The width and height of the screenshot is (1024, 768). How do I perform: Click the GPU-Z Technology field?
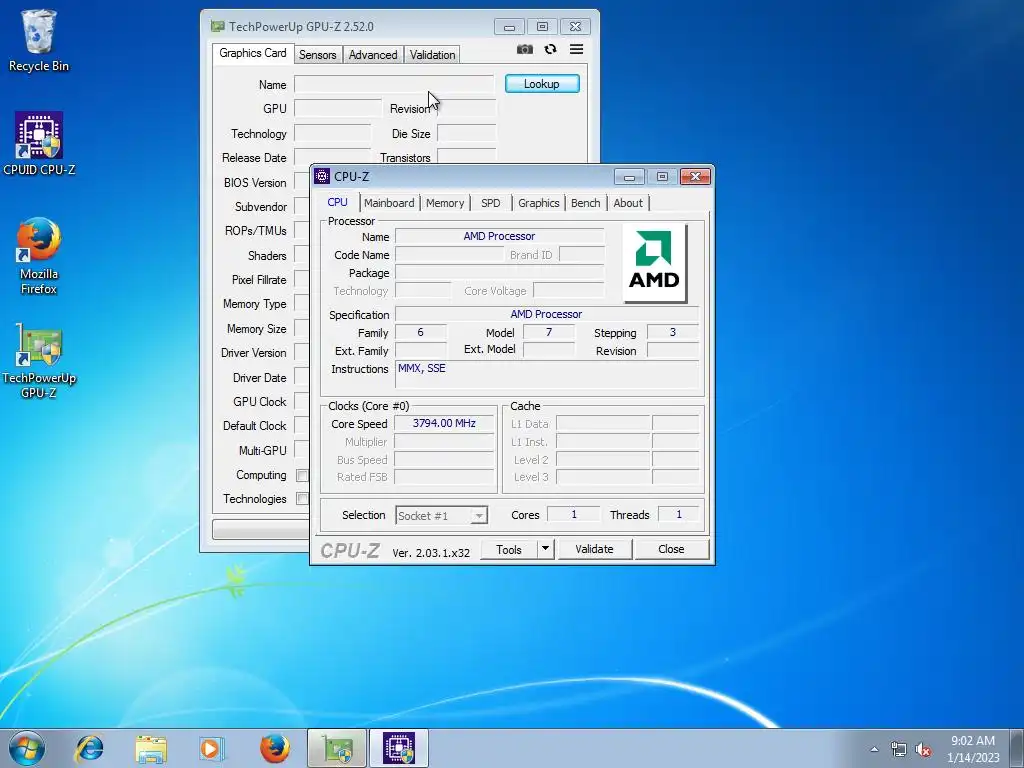(332, 133)
